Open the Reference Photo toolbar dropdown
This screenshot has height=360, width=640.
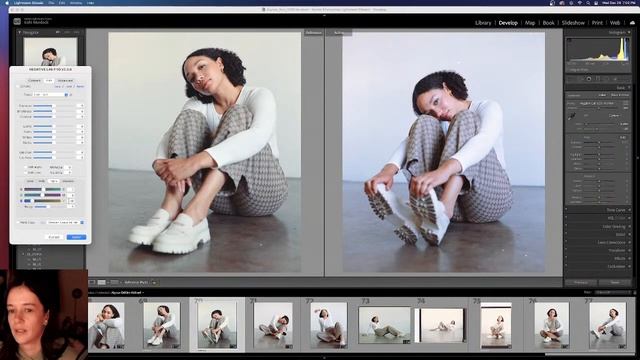click(x=154, y=282)
